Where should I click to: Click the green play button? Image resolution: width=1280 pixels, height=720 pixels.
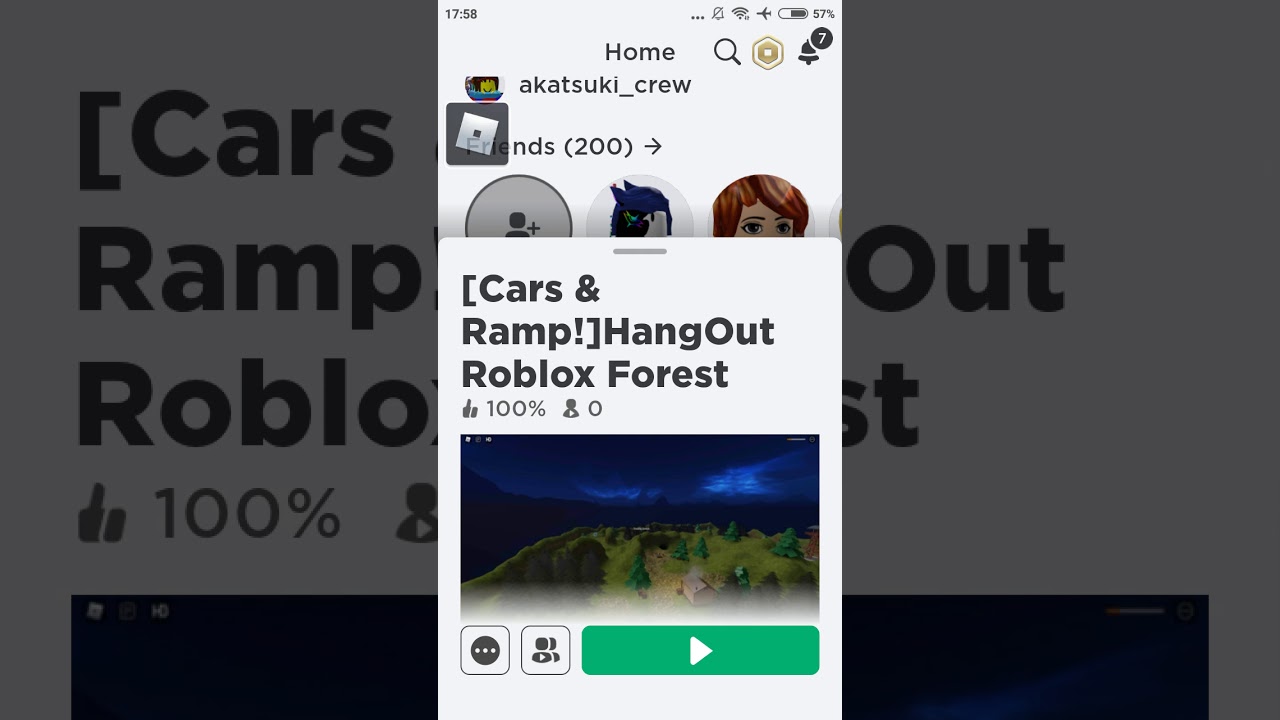click(x=700, y=650)
